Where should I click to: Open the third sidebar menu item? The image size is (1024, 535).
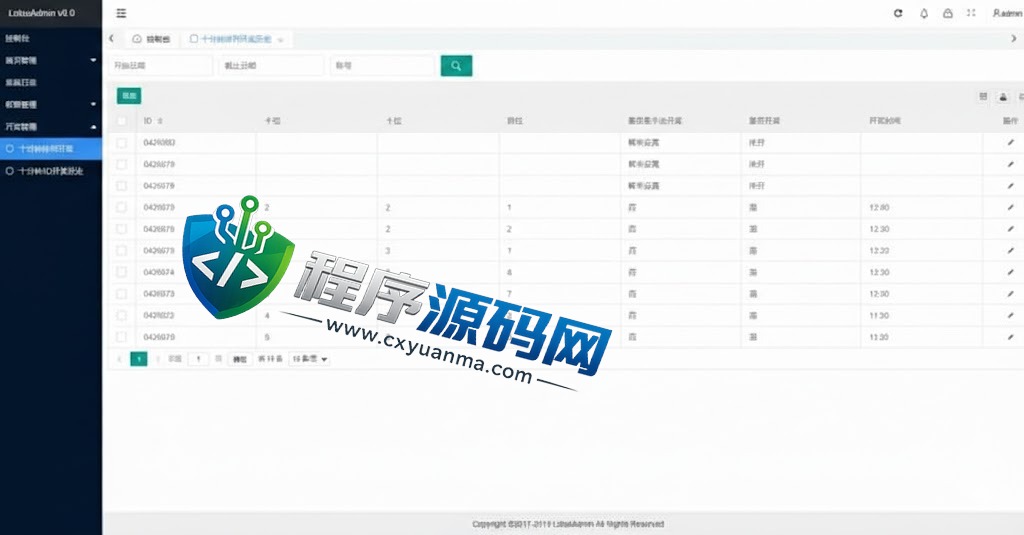point(51,82)
